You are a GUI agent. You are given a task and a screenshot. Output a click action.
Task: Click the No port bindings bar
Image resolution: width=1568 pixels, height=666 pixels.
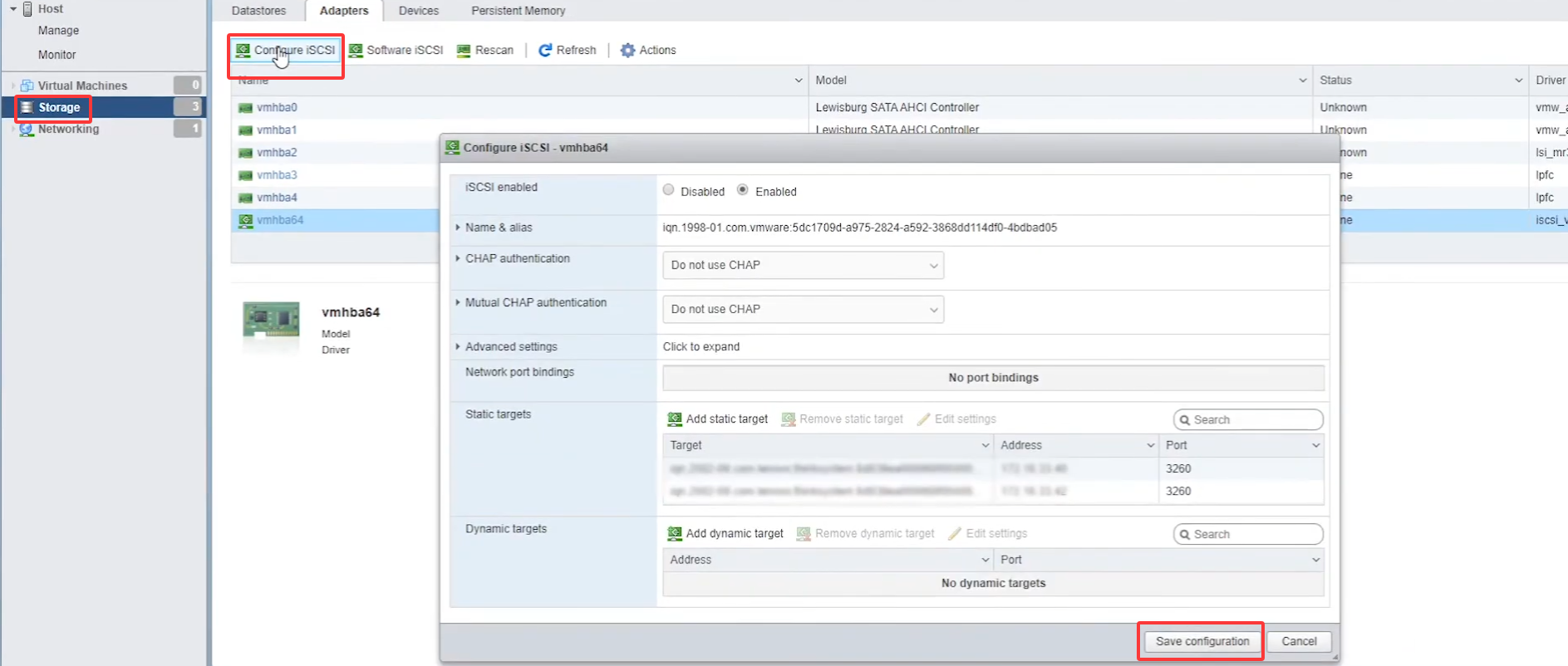click(x=993, y=378)
